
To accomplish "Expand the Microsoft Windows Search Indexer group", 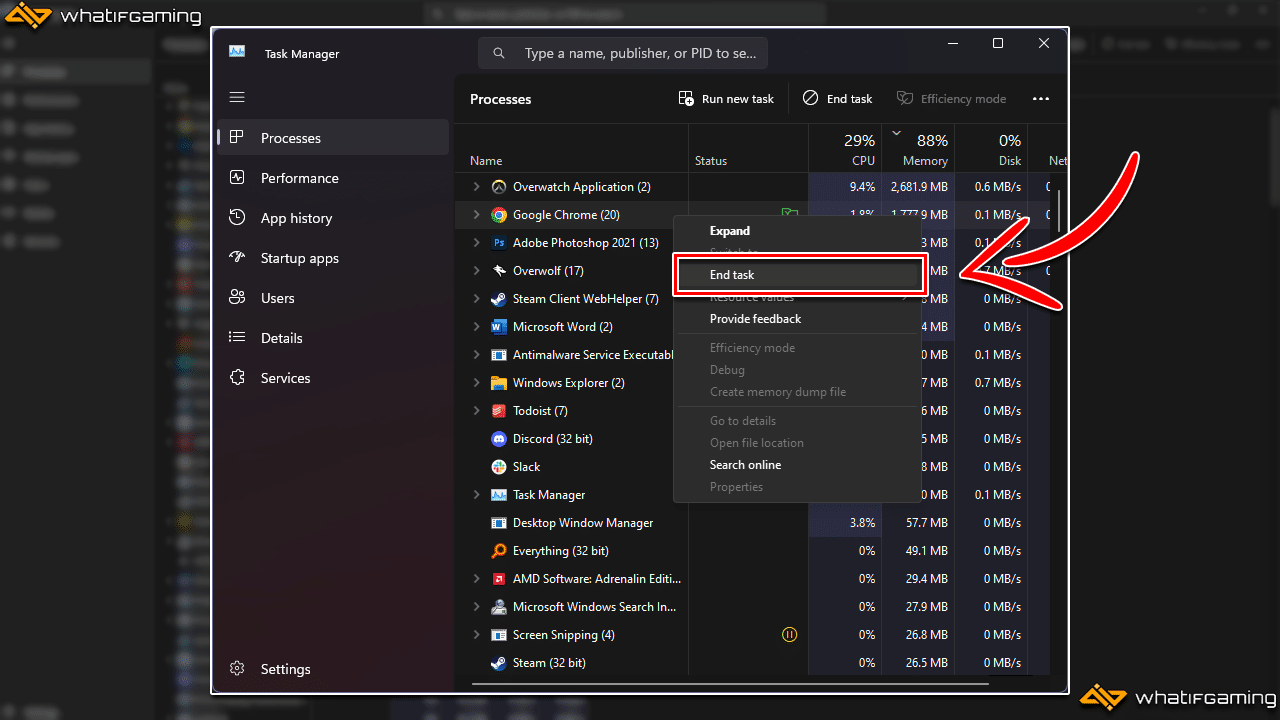I will click(x=476, y=607).
